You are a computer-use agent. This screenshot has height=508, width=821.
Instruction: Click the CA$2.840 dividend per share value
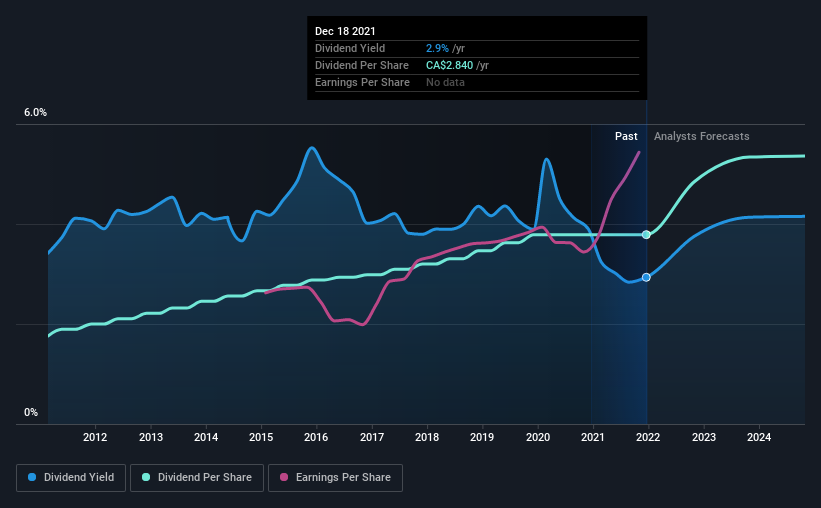coord(449,65)
